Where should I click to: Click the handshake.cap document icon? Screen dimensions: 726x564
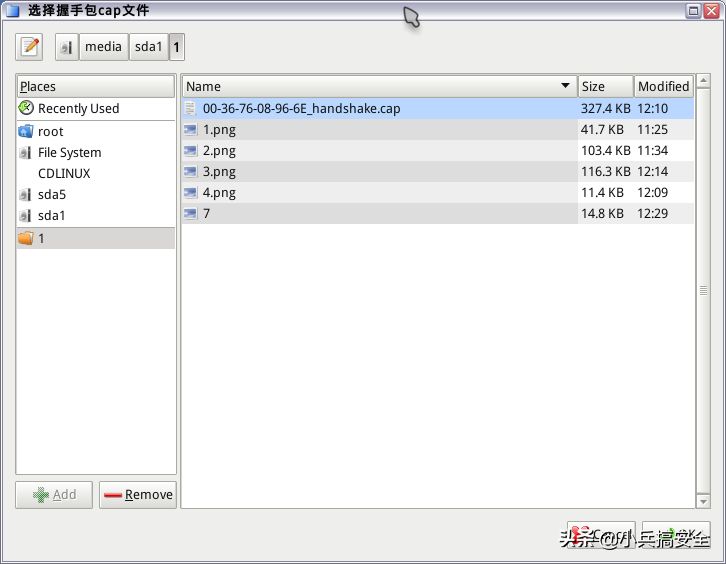tap(190, 108)
